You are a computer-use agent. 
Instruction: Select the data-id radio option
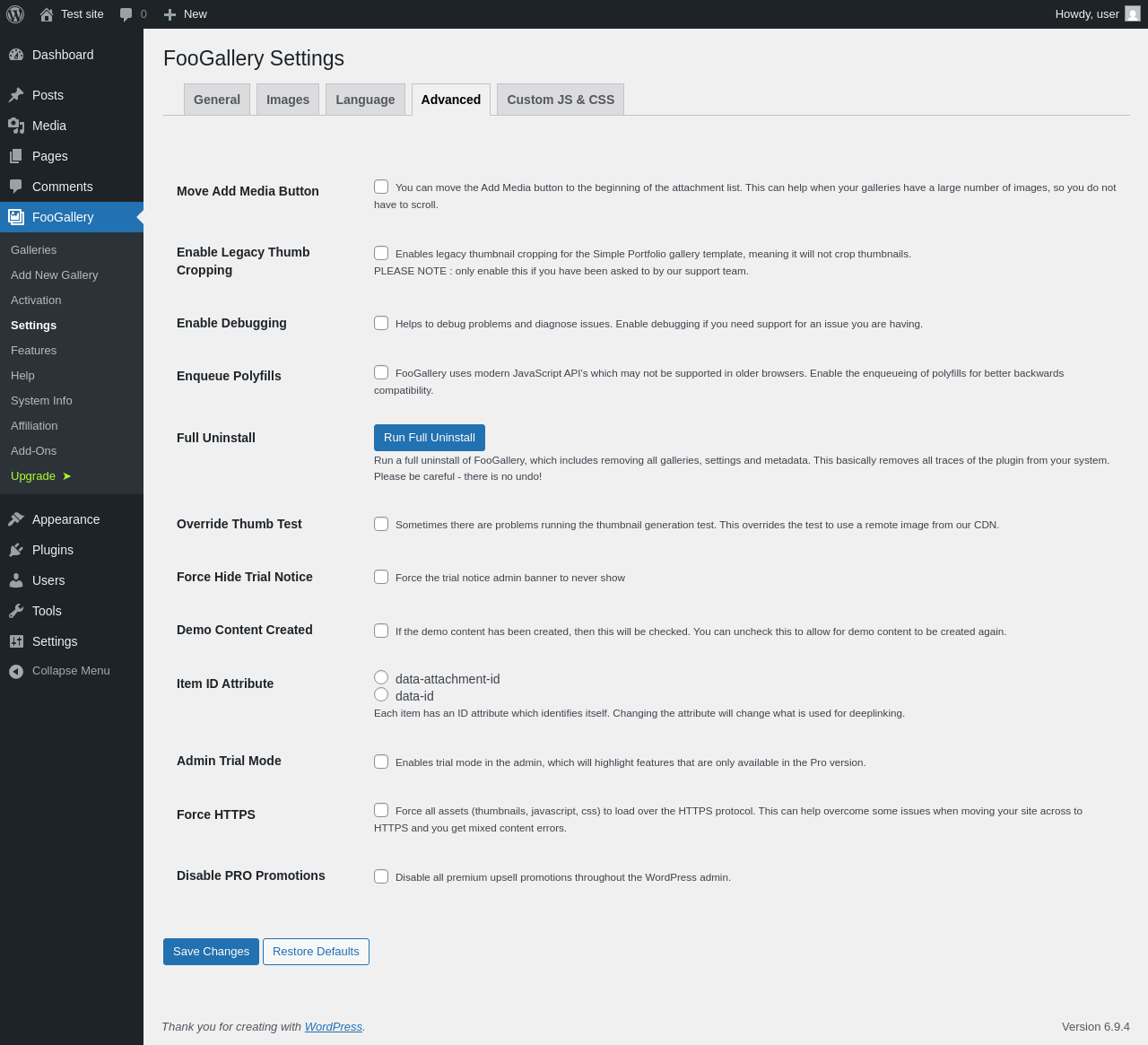point(381,694)
